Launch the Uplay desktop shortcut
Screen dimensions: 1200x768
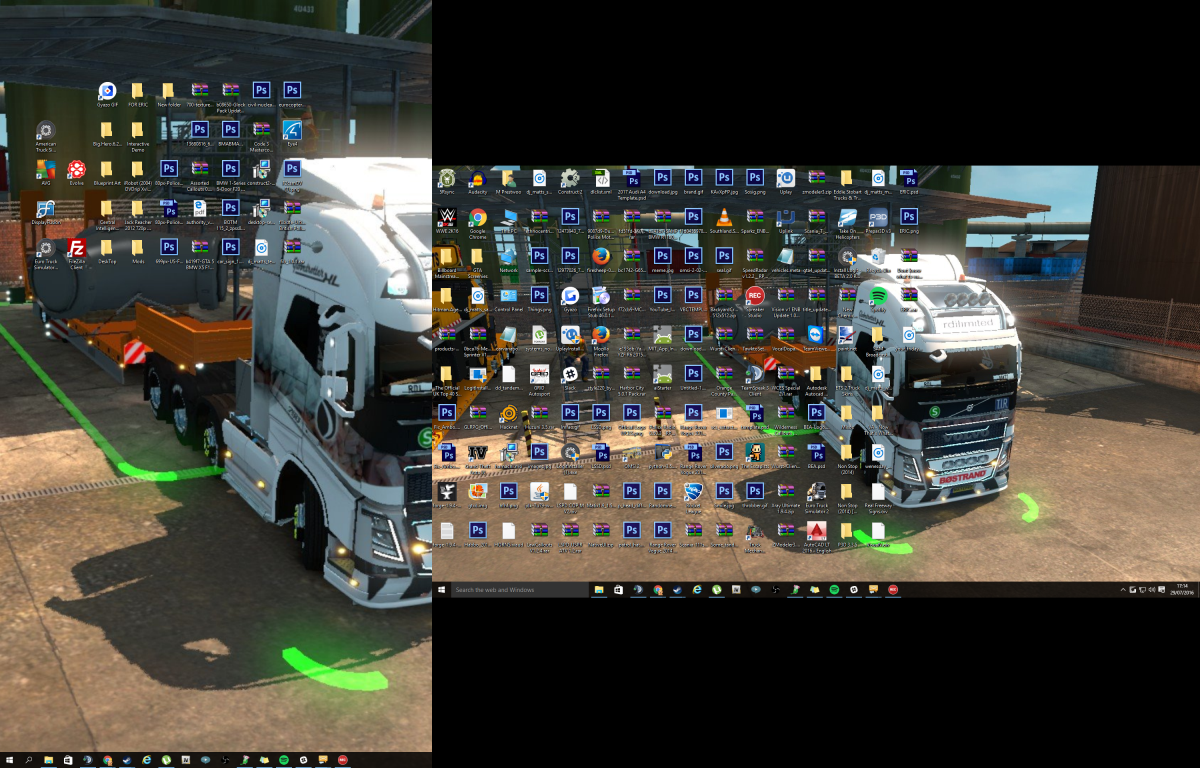[786, 178]
